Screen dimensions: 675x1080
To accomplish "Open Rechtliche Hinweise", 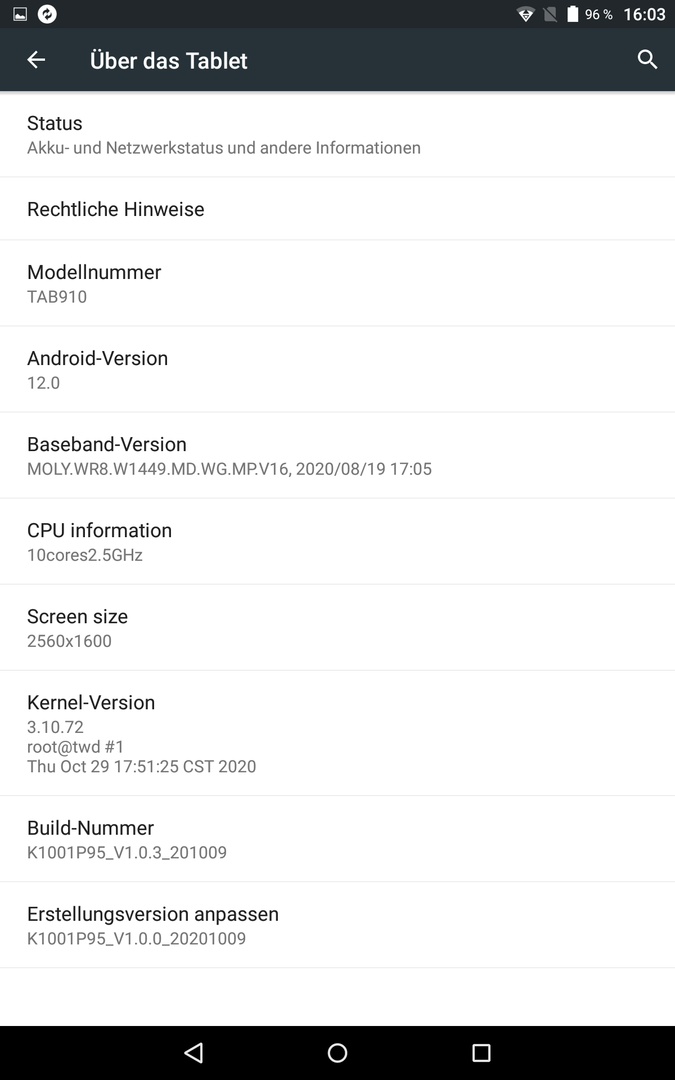I will coord(338,209).
